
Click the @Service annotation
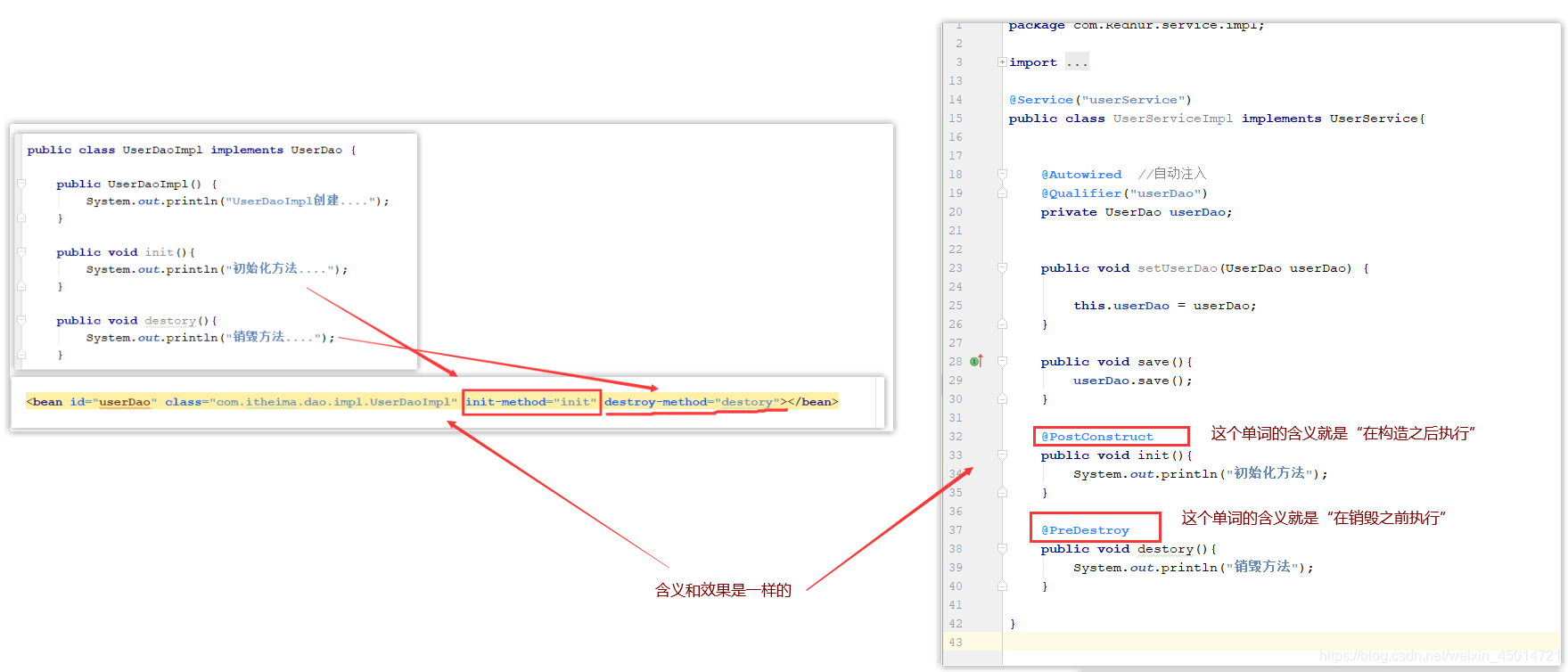tap(1040, 100)
